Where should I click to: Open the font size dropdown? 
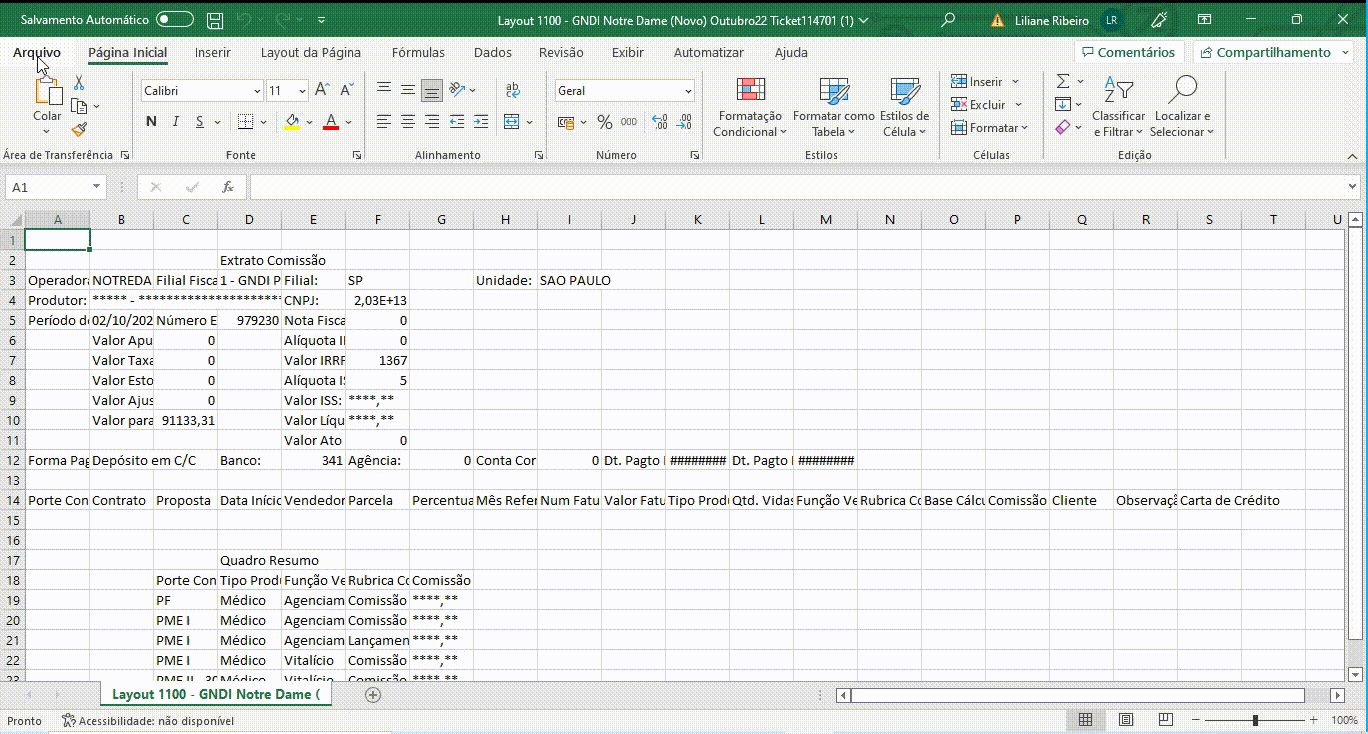tap(302, 91)
